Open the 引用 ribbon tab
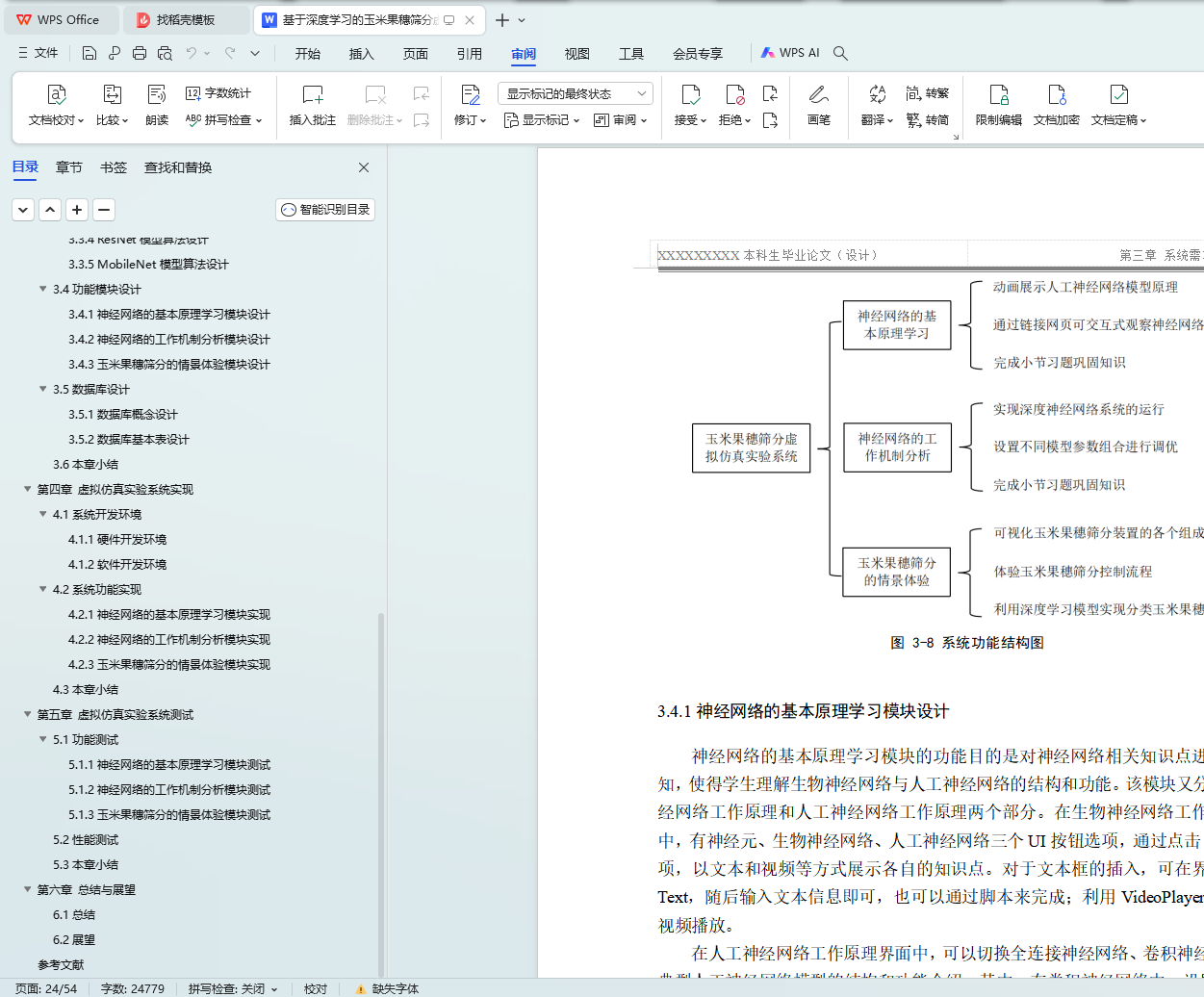 [x=470, y=54]
